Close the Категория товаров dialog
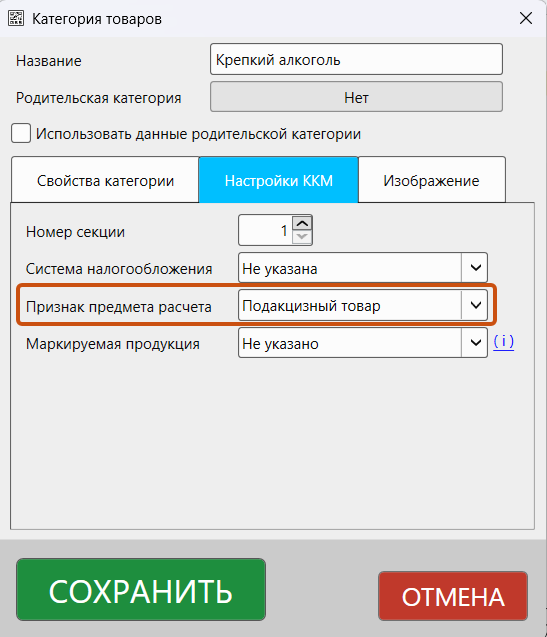Image resolution: width=547 pixels, height=637 pixels. (x=526, y=18)
